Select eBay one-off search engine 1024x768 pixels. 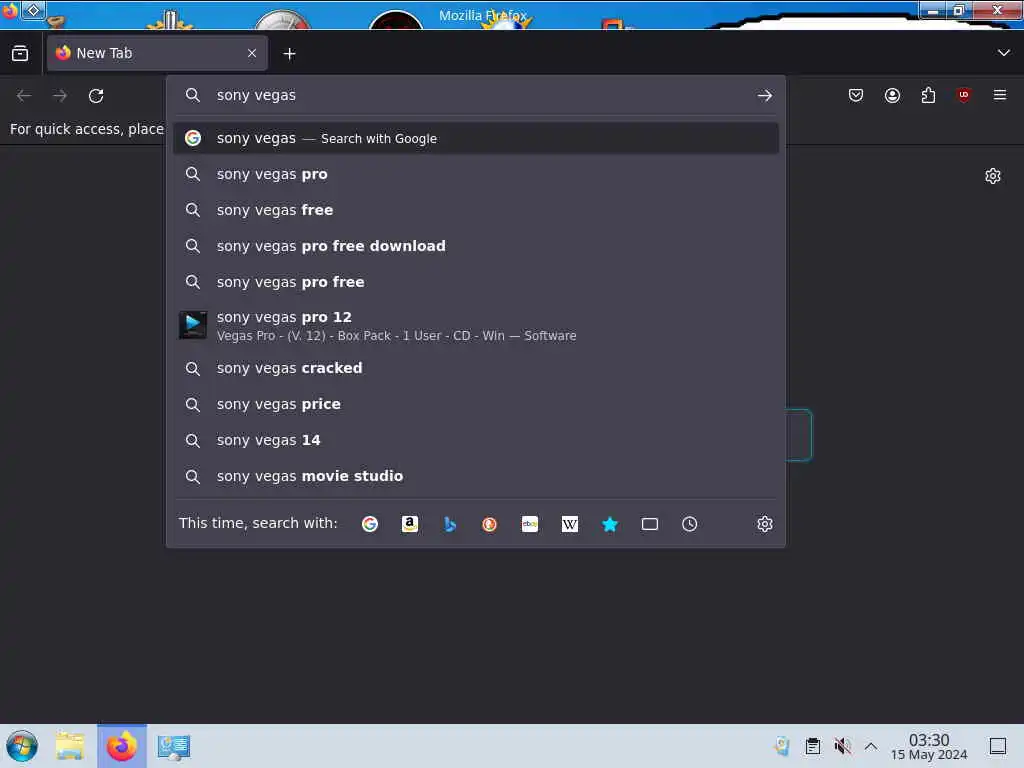530,524
